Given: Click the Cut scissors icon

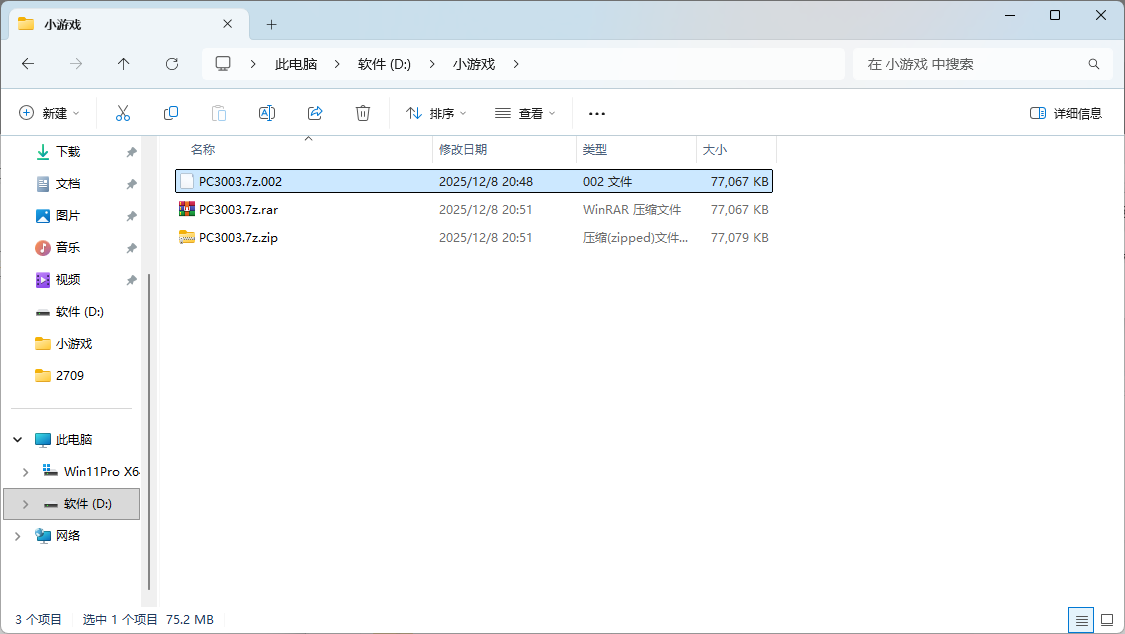Looking at the screenshot, I should coord(123,113).
